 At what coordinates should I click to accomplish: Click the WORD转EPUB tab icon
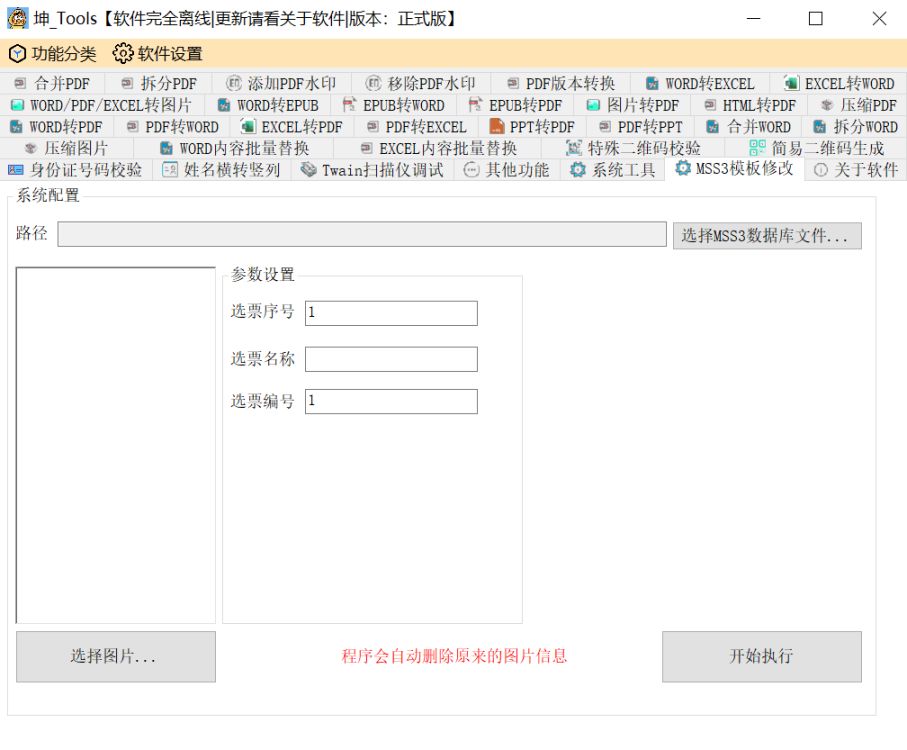(x=223, y=105)
